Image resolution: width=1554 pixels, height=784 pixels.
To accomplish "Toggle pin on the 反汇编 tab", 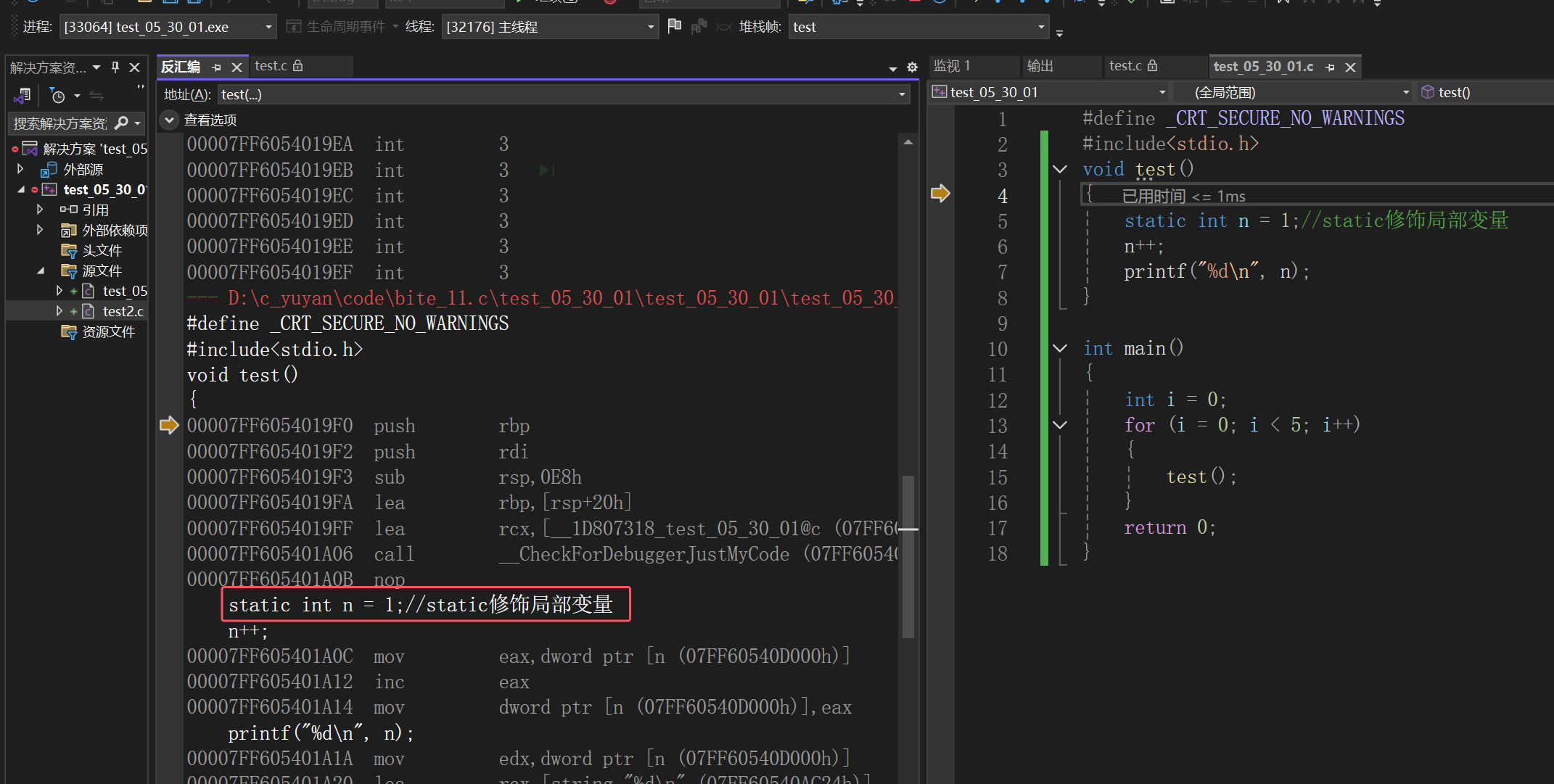I will 216,67.
